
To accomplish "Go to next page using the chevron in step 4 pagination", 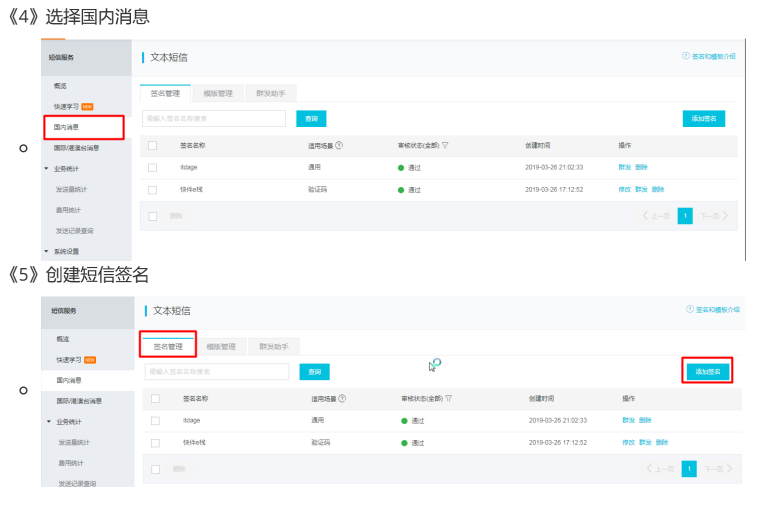I will (x=725, y=215).
